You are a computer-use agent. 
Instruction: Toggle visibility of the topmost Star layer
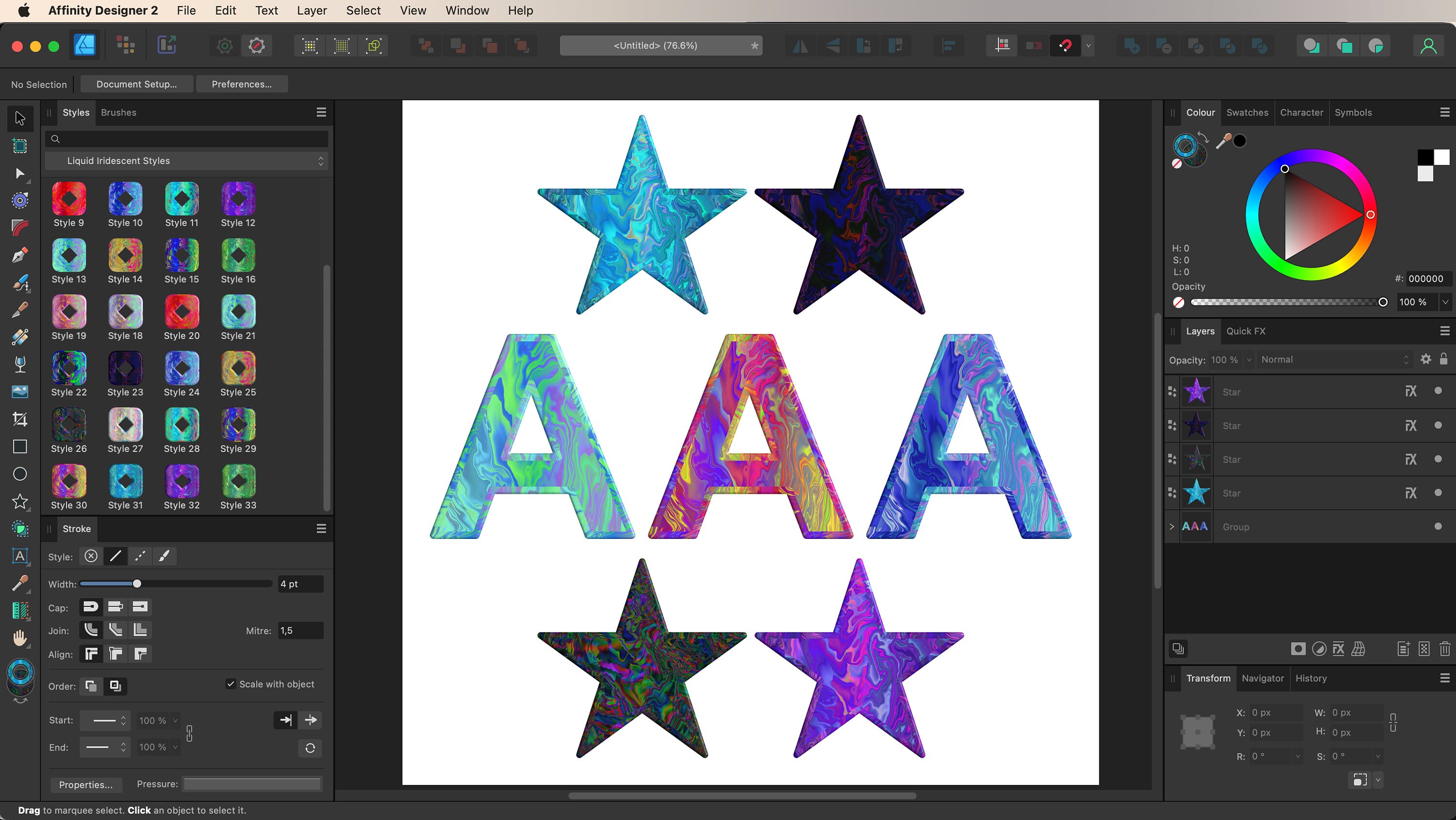(x=1438, y=391)
